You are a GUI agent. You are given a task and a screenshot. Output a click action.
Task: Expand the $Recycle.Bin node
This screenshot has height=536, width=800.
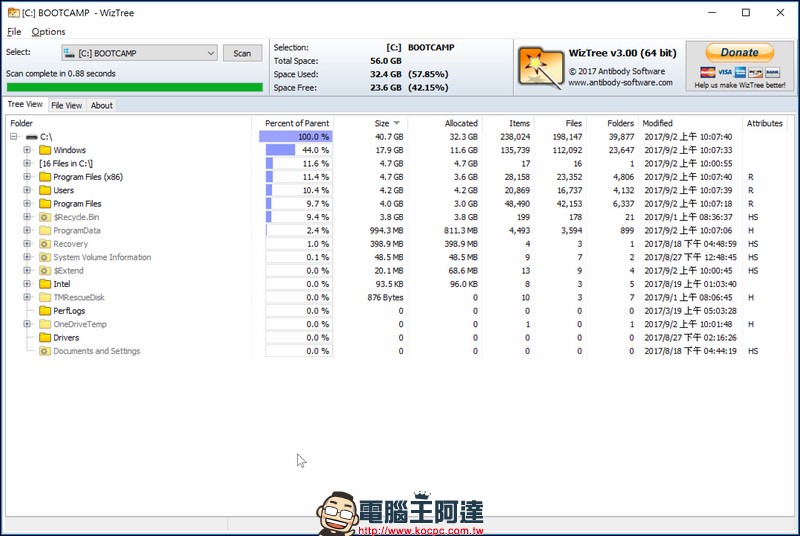click(27, 217)
